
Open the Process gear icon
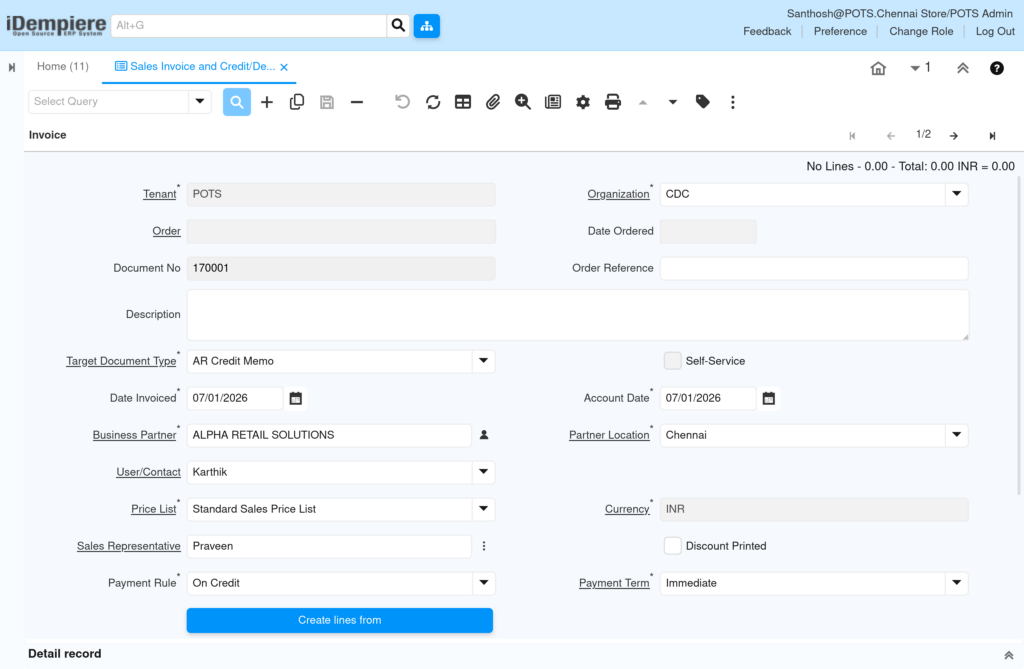point(583,102)
